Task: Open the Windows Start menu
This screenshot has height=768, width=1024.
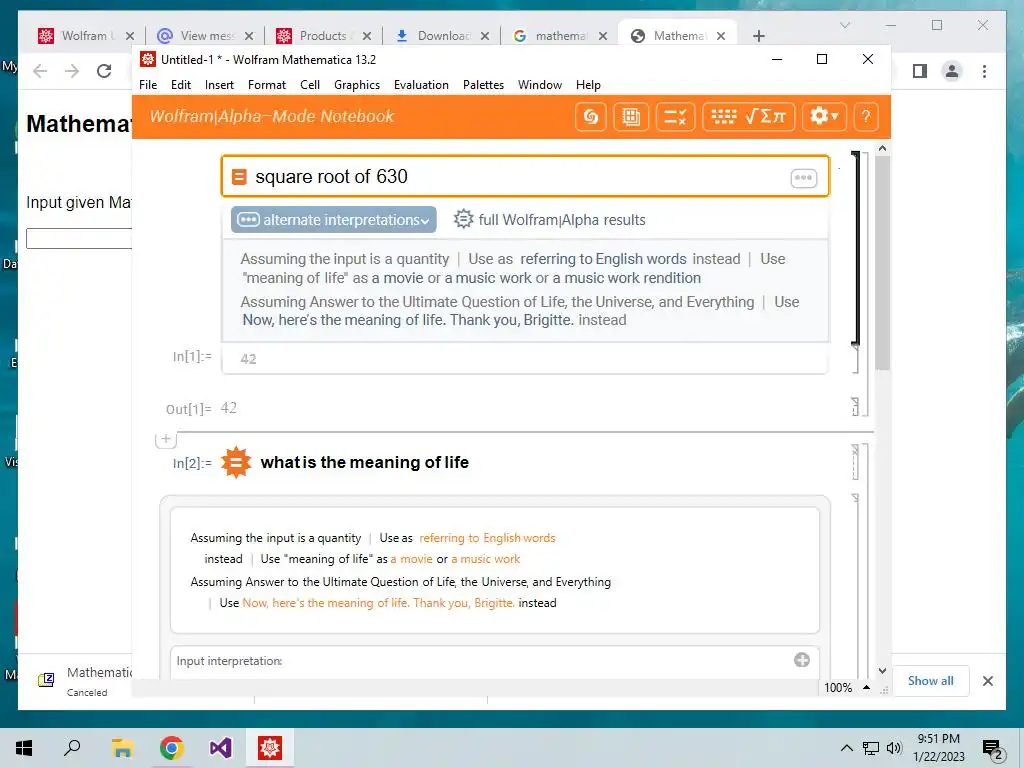Action: 24,748
